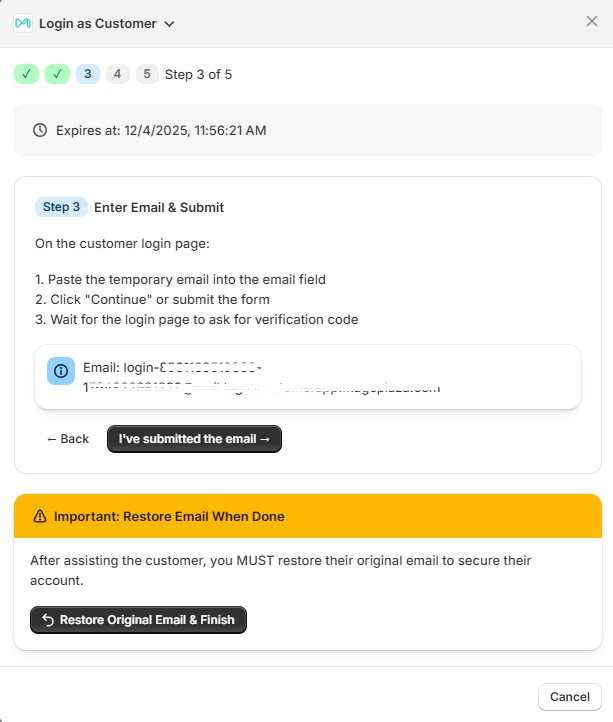Select the temporary login email text
613x722 pixels.
pyautogui.click(x=260, y=378)
